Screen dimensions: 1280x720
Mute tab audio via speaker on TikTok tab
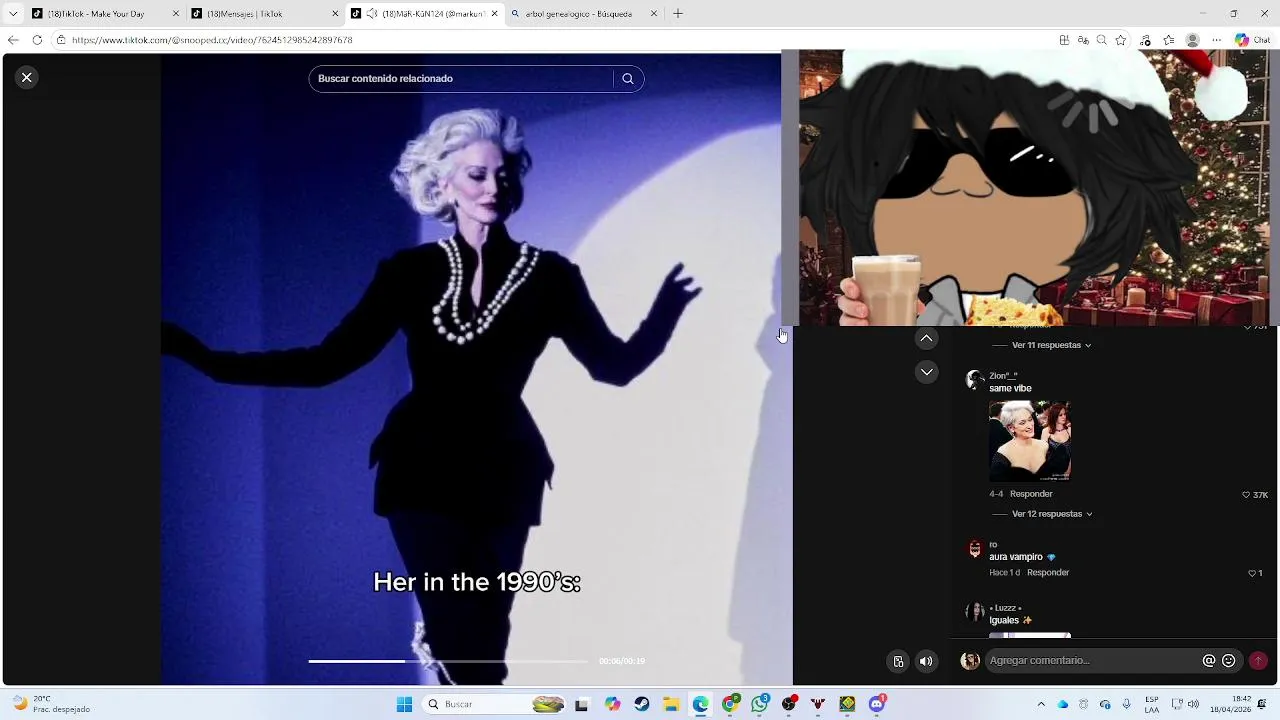(372, 14)
